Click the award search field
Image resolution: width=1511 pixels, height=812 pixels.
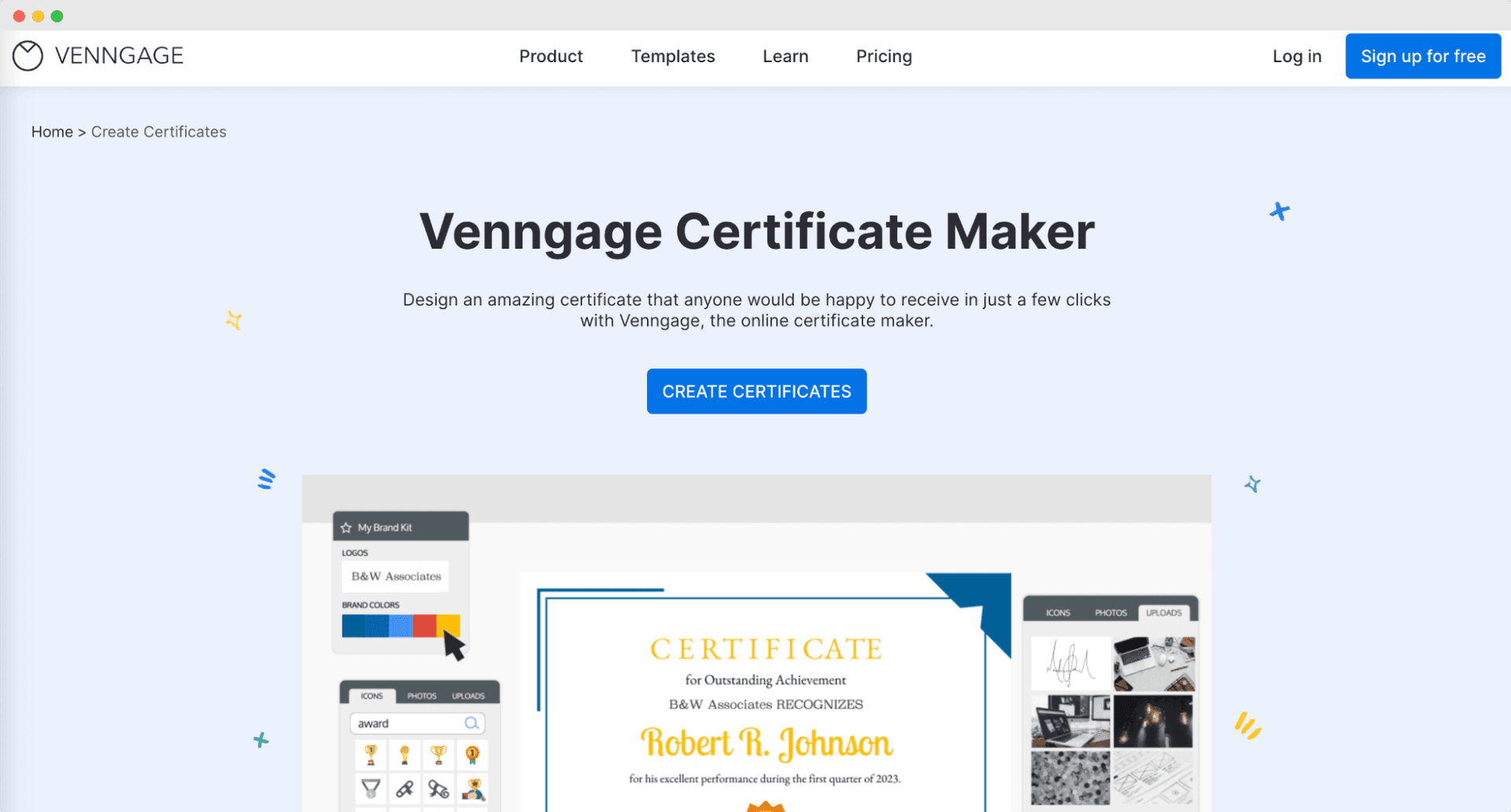coord(393,723)
